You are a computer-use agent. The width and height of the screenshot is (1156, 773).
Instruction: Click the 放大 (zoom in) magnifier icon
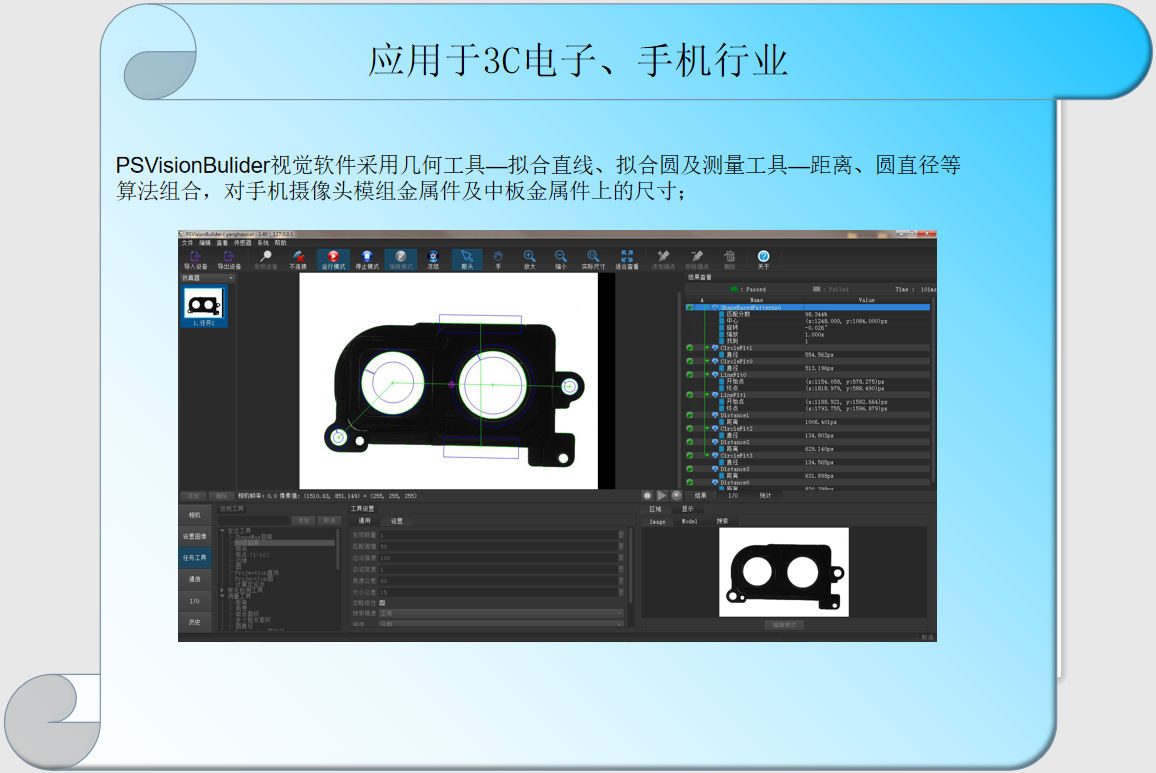(x=530, y=260)
